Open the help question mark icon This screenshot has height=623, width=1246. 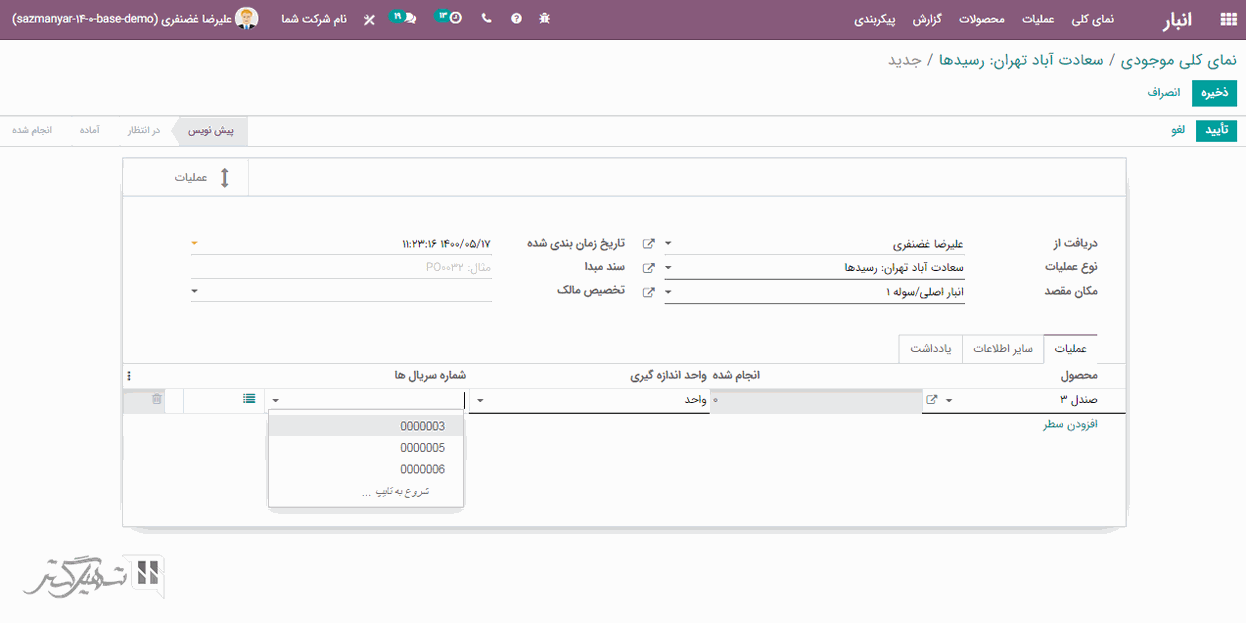pos(516,19)
